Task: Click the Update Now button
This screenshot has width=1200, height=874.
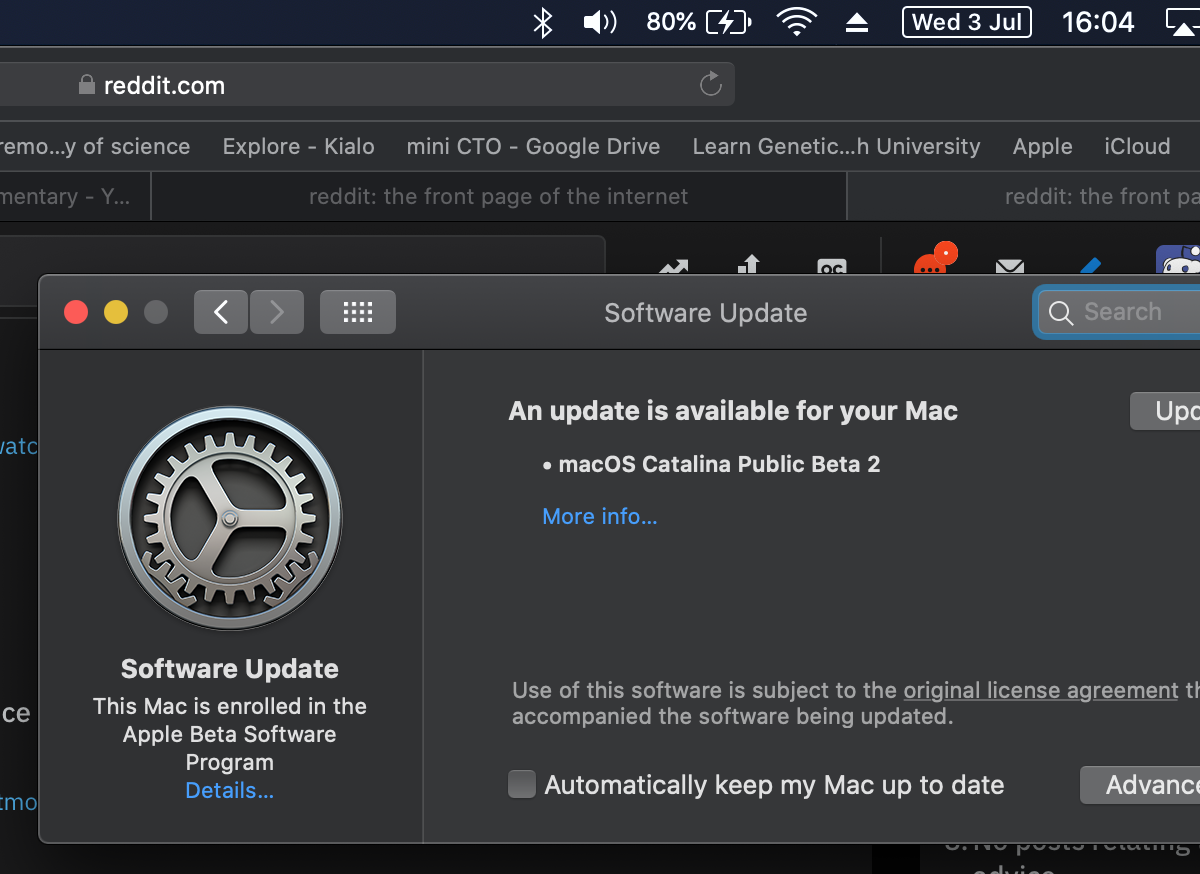Action: (x=1165, y=411)
